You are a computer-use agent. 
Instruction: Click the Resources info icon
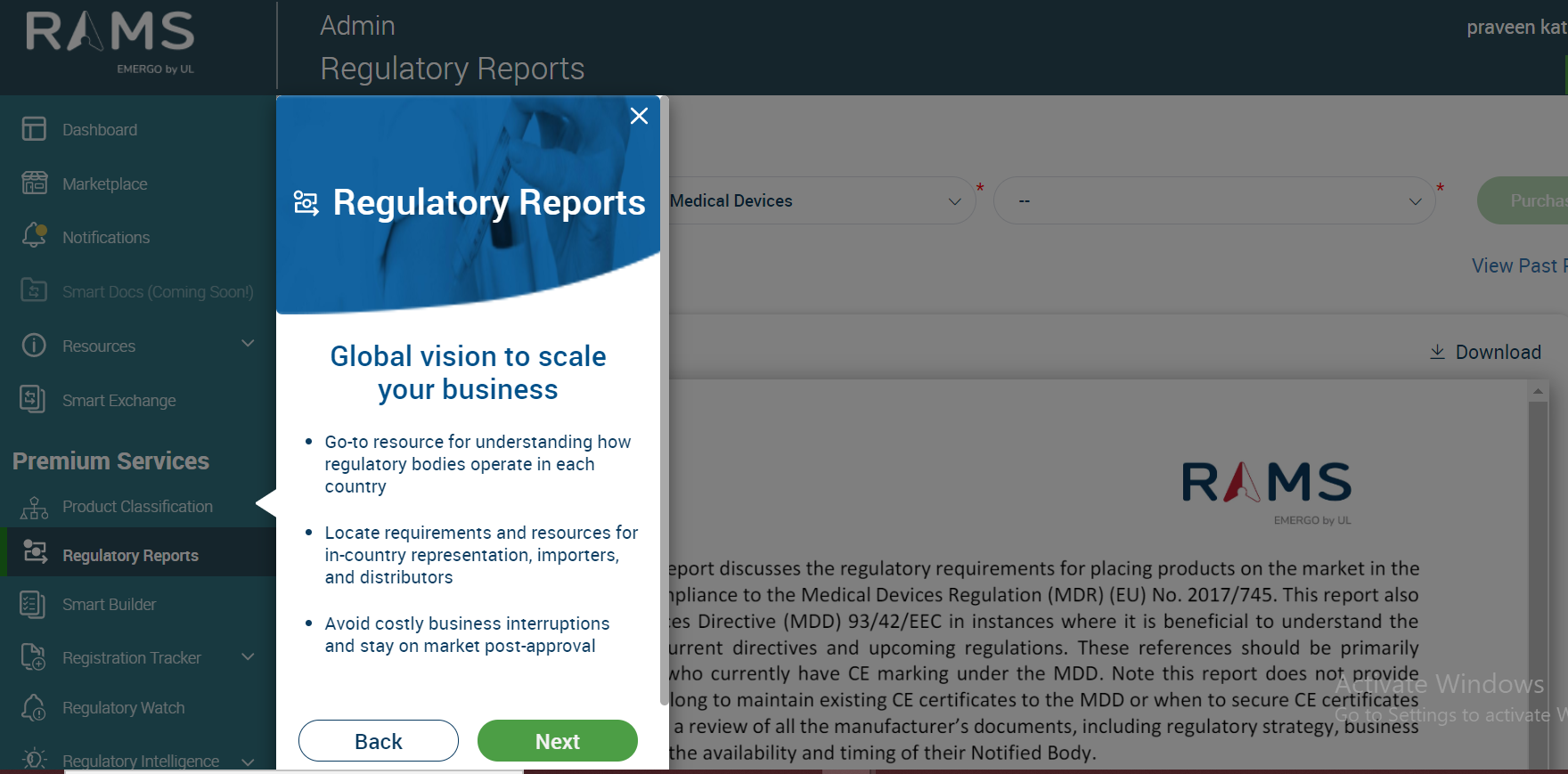[x=34, y=346]
